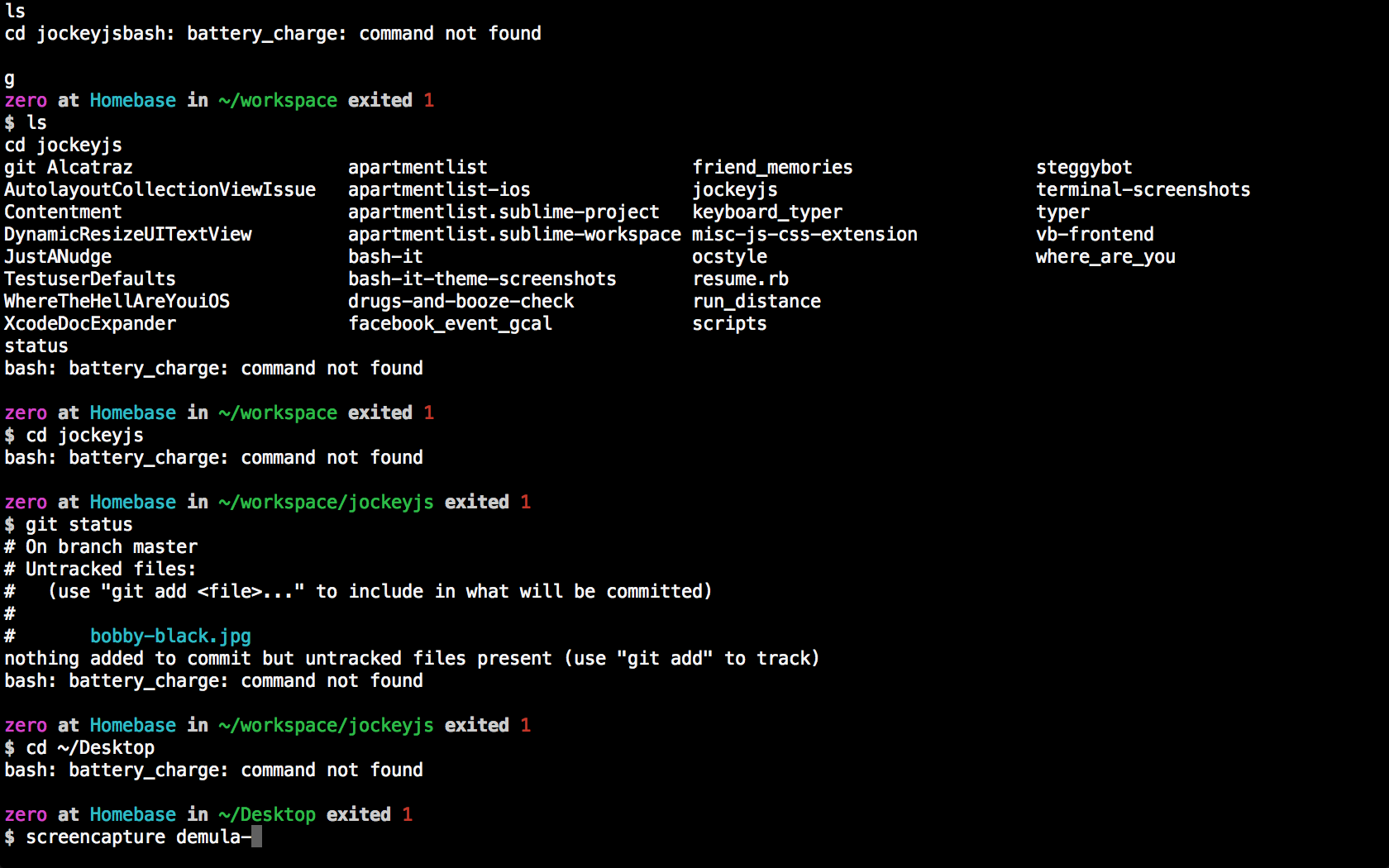Click the facebook_event_gcal entry

click(x=450, y=324)
